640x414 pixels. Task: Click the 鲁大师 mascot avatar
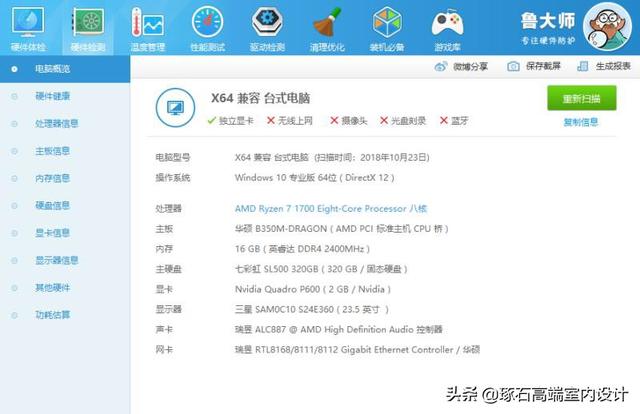coord(608,27)
